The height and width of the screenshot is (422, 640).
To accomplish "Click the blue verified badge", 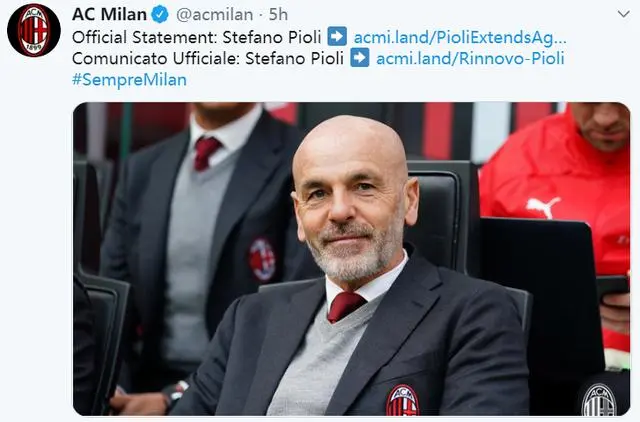I will tap(160, 15).
